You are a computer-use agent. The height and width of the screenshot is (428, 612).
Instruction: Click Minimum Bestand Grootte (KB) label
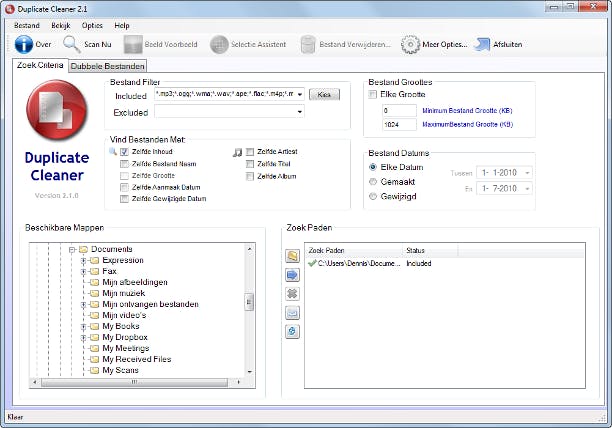(x=467, y=111)
